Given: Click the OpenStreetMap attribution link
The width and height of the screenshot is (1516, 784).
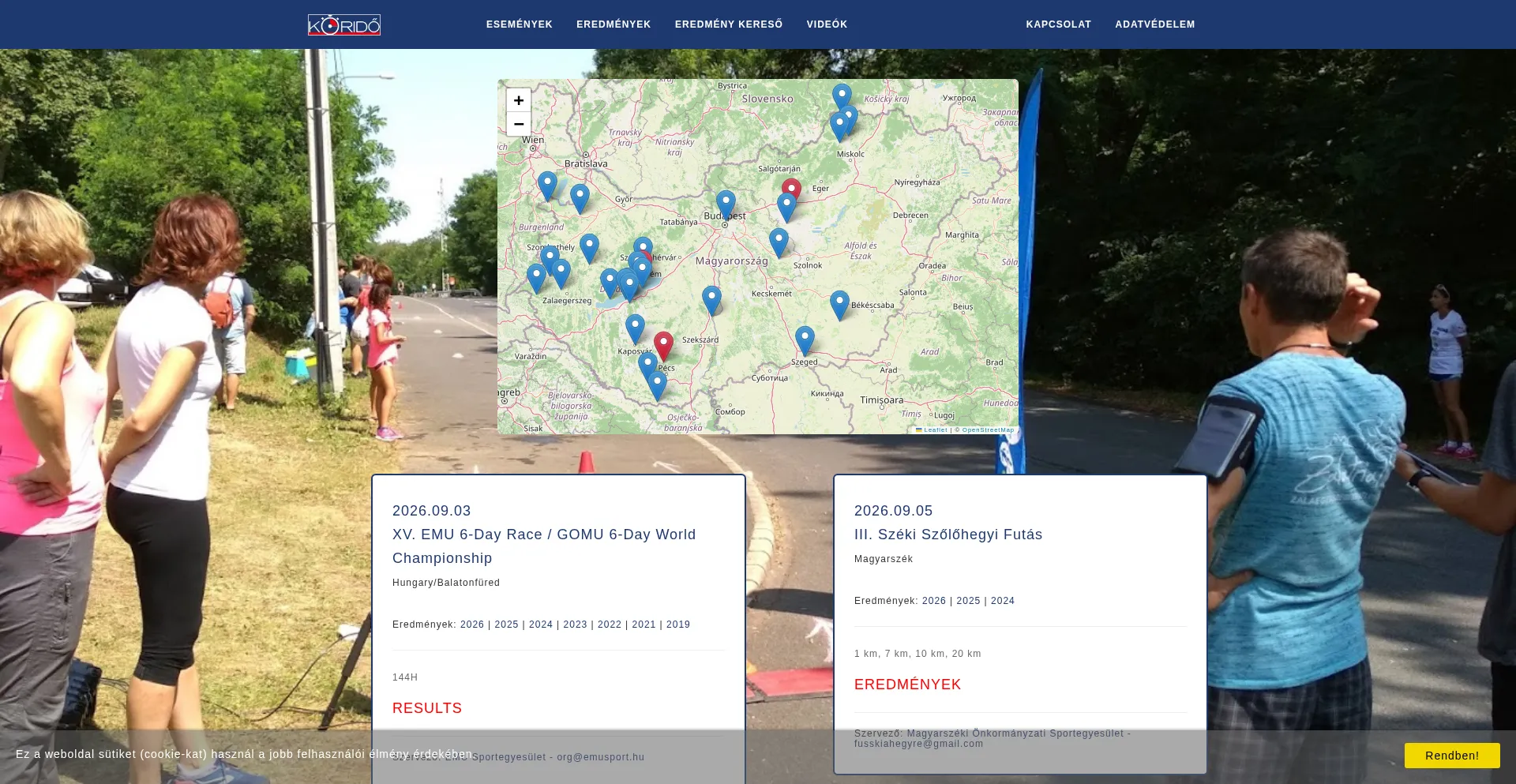Looking at the screenshot, I should pyautogui.click(x=988, y=430).
